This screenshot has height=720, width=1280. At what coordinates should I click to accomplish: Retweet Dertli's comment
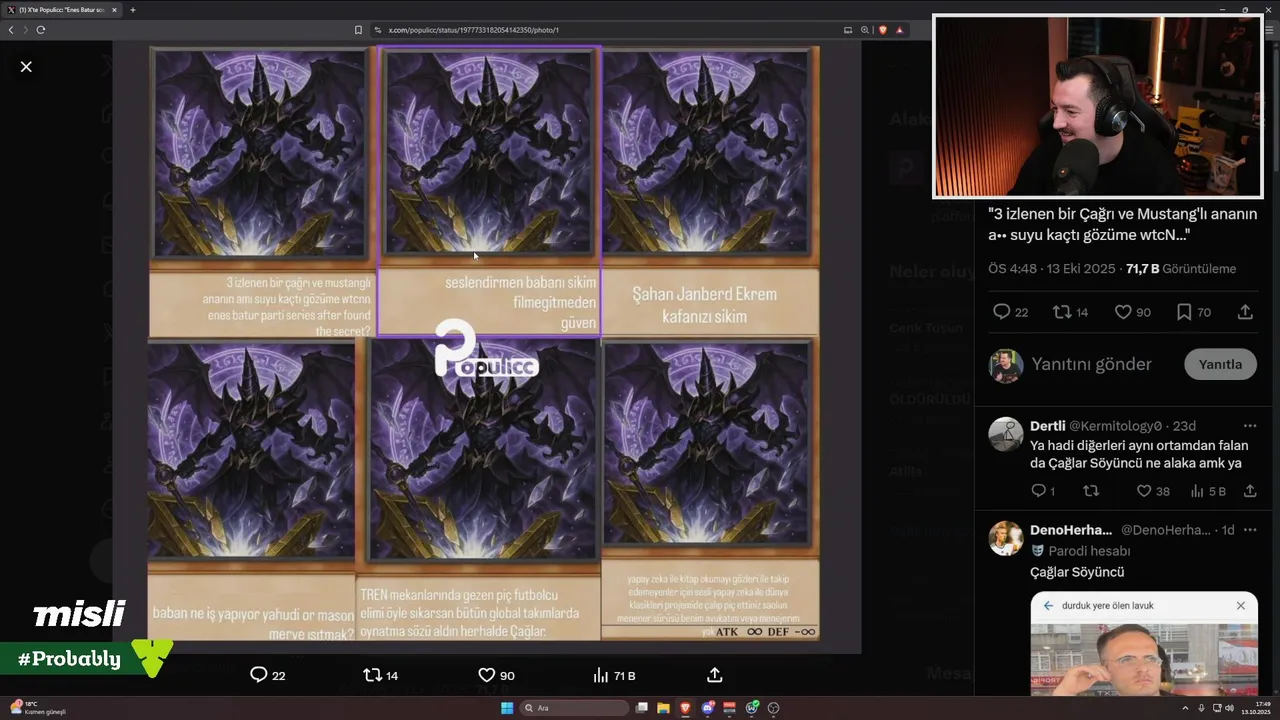(1091, 491)
